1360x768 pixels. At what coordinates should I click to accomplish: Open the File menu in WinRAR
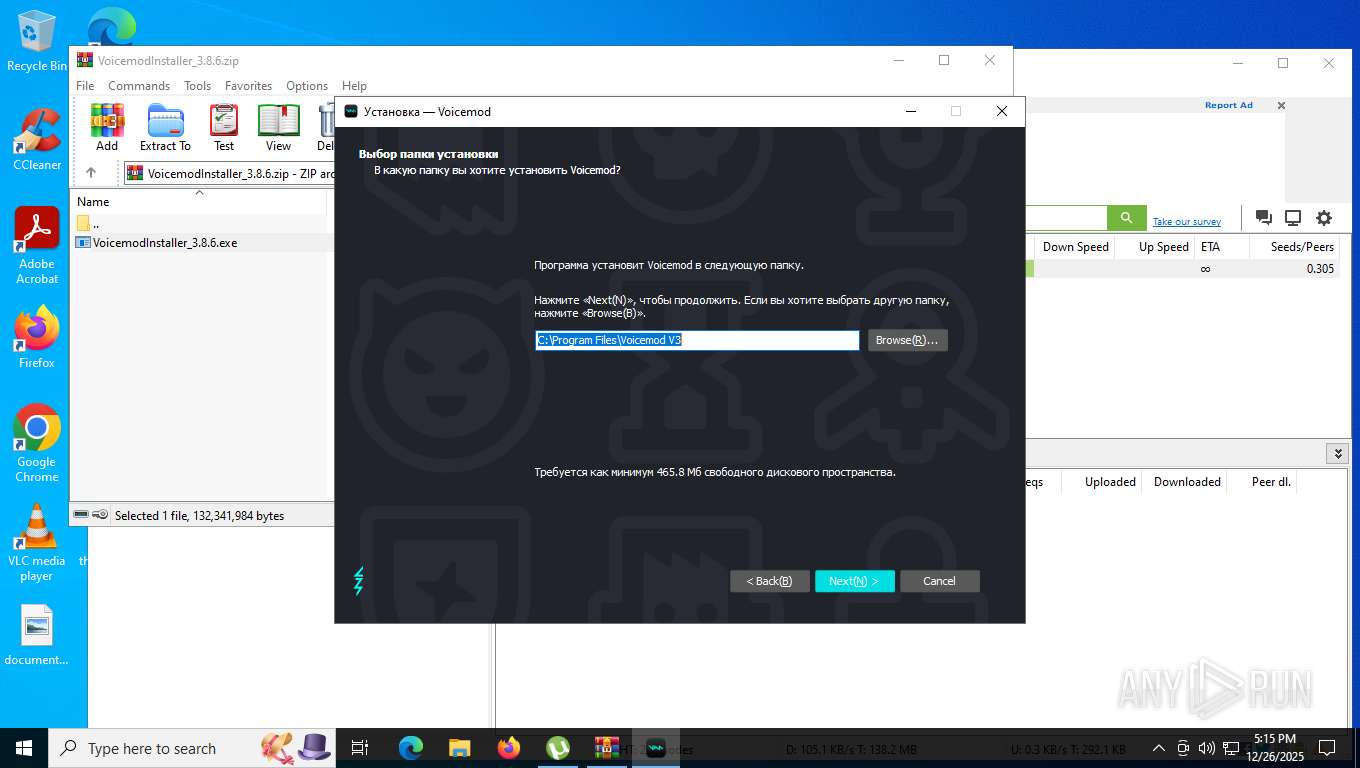pos(85,86)
